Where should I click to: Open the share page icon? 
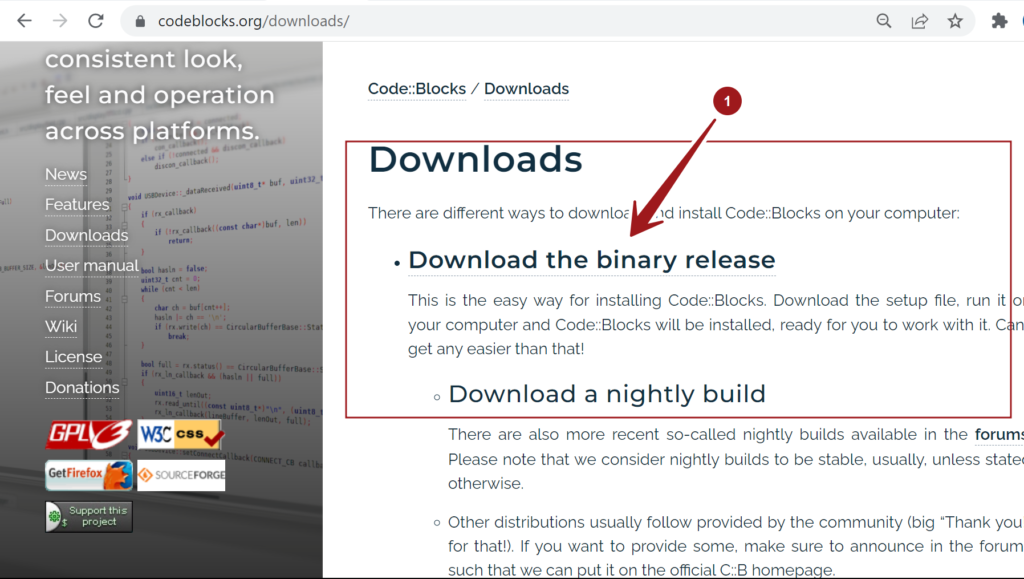point(919,20)
